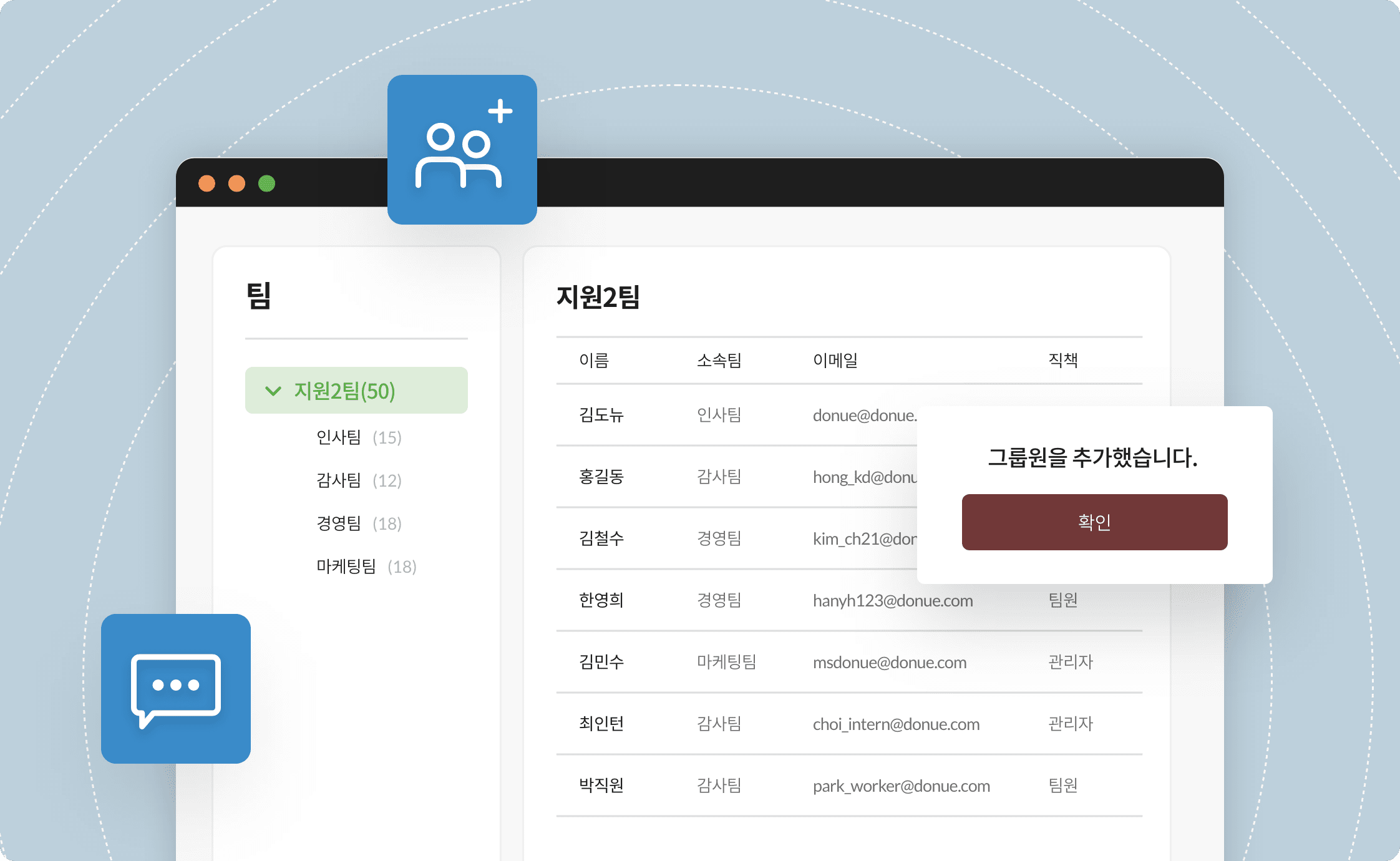
Task: Select 마케팅팀 (18) in the sidebar
Action: point(366,567)
